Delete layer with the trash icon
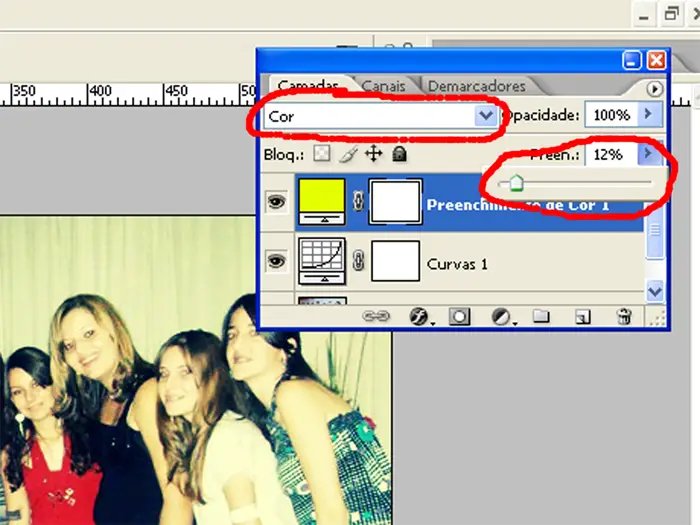Screen dimensions: 700x525 (x=624, y=317)
